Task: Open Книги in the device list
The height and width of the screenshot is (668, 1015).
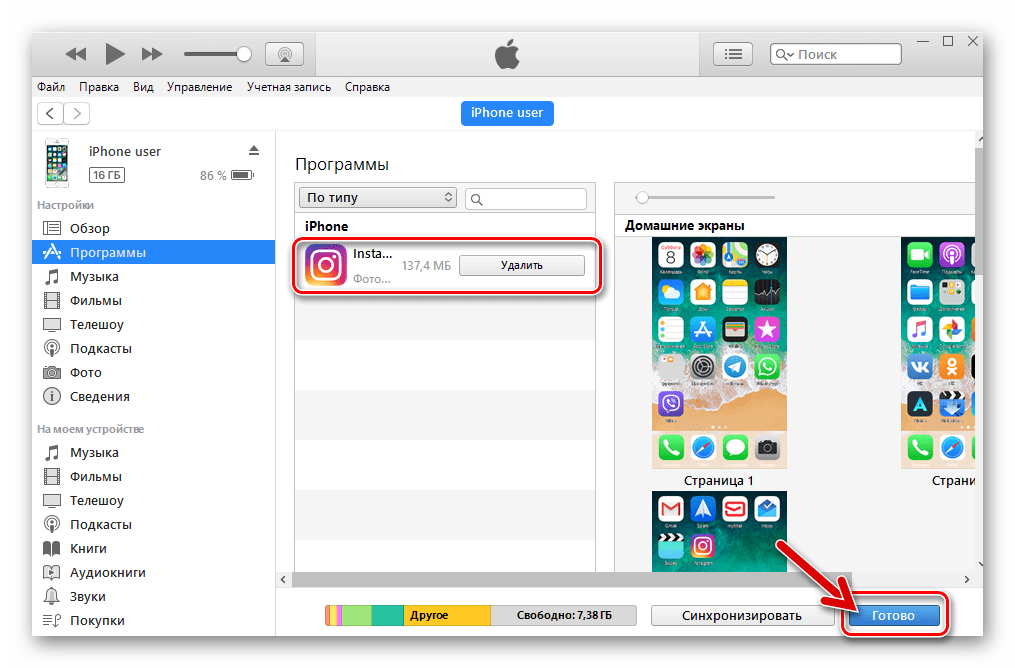Action: 154,548
